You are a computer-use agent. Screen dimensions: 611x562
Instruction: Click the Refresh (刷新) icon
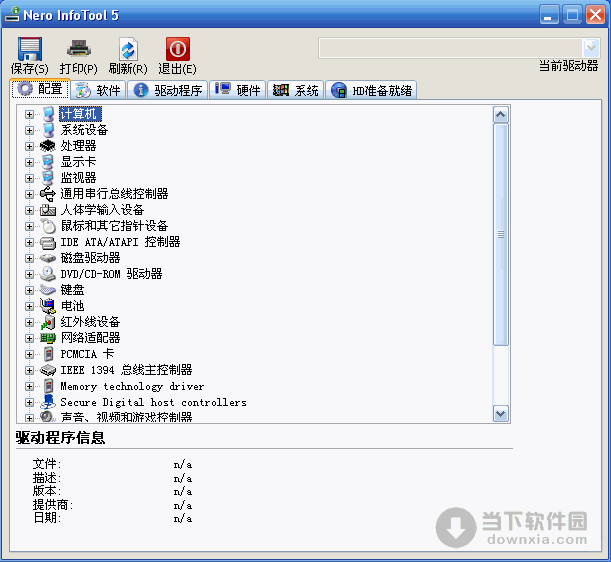pyautogui.click(x=128, y=49)
